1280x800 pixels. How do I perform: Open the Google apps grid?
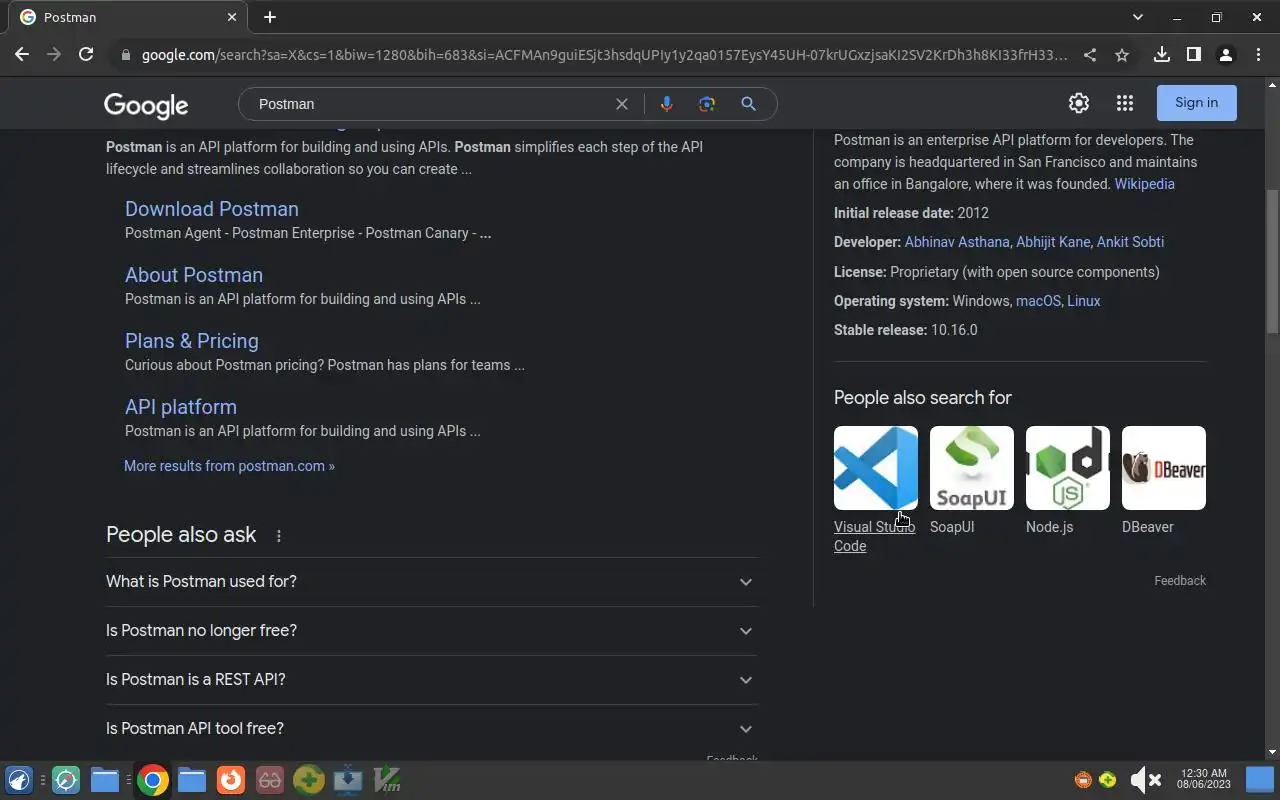(1125, 103)
